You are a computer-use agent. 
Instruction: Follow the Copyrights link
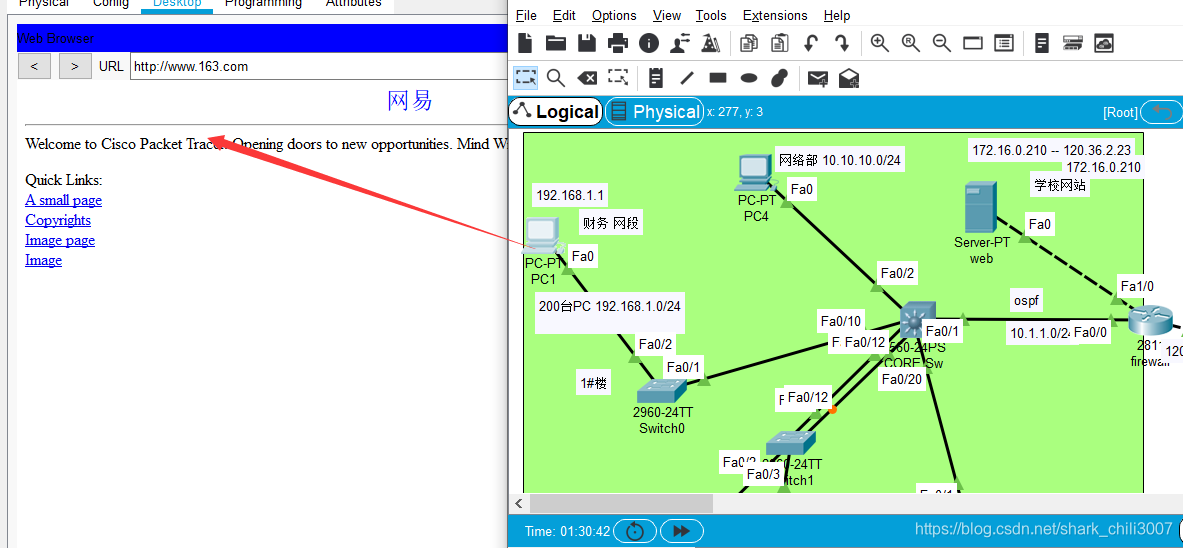pyautogui.click(x=58, y=220)
